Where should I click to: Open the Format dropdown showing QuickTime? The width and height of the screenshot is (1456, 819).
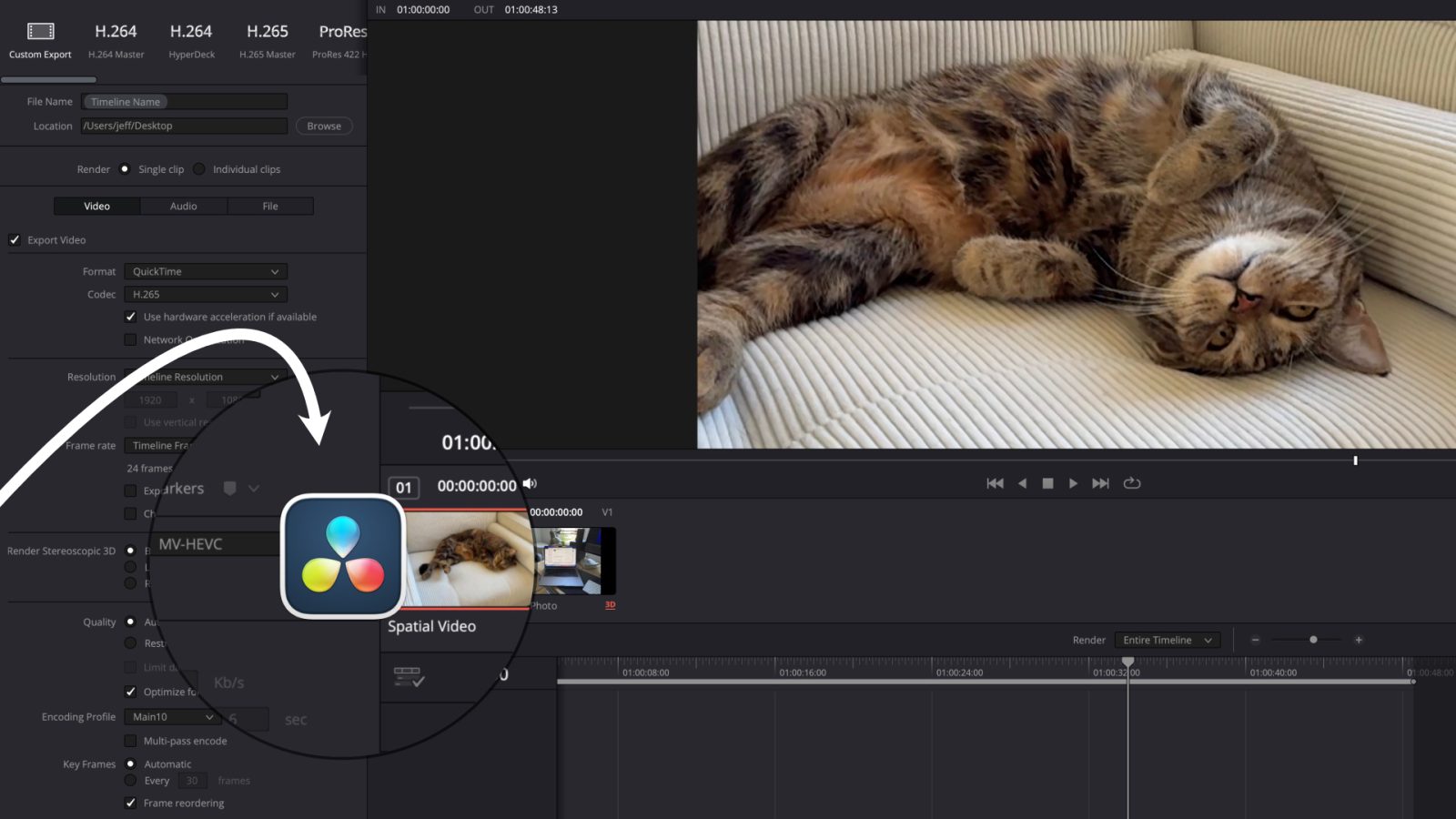(x=205, y=271)
